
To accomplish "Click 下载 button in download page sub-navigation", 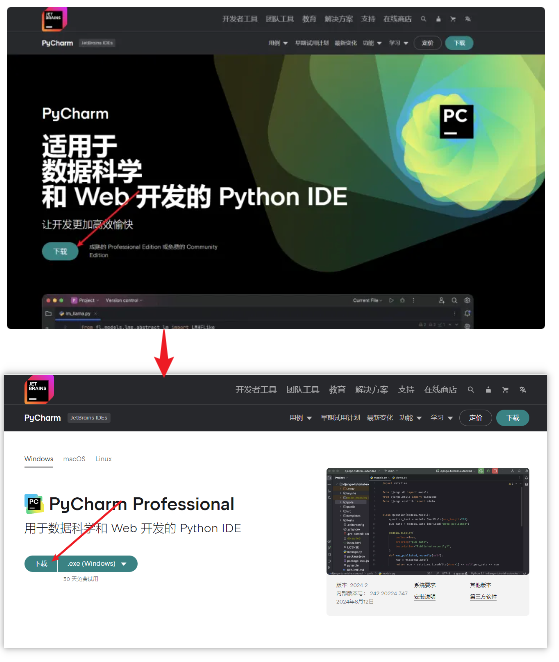I will point(513,418).
